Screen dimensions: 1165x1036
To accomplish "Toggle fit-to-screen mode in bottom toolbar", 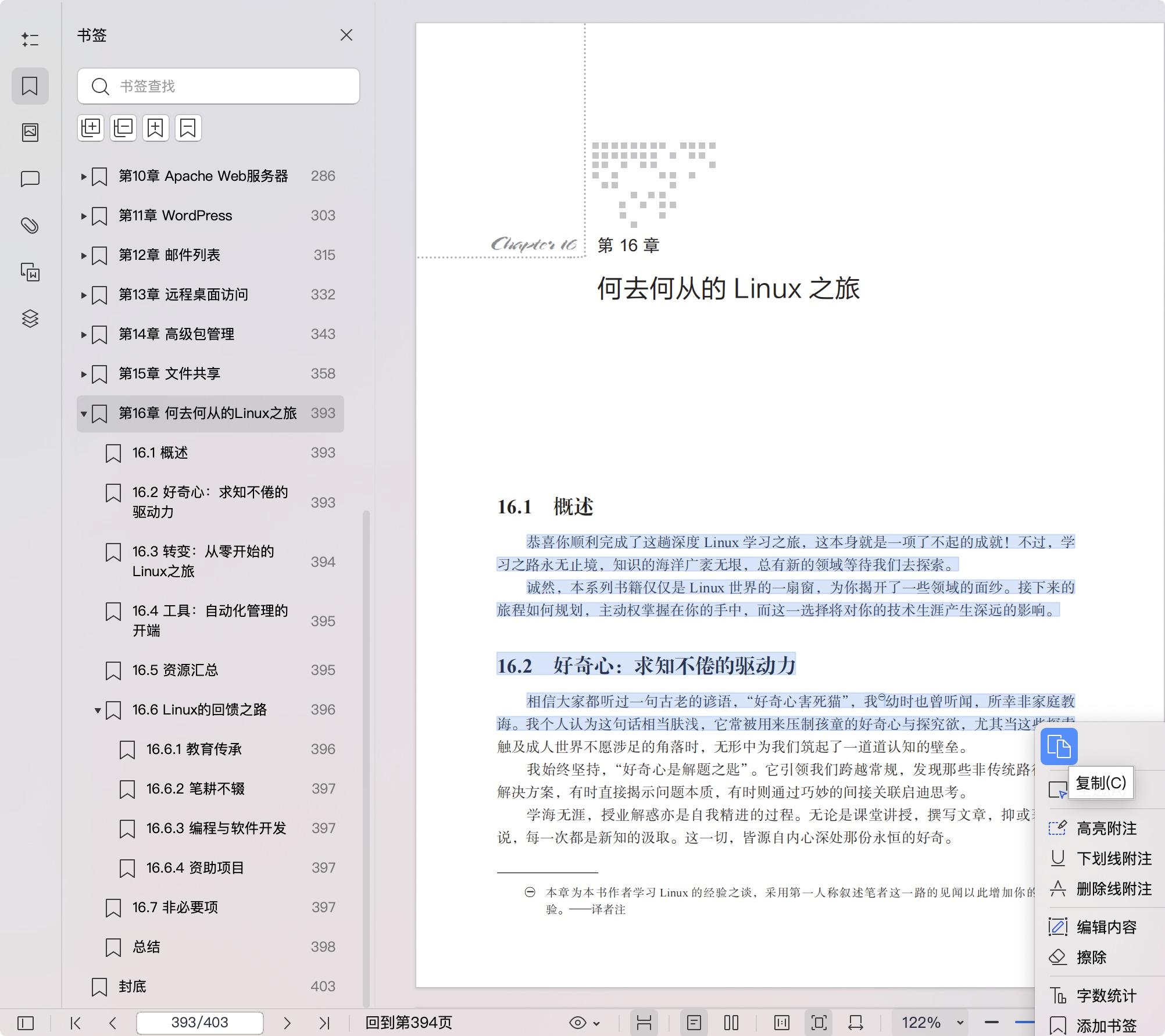I will click(819, 1022).
